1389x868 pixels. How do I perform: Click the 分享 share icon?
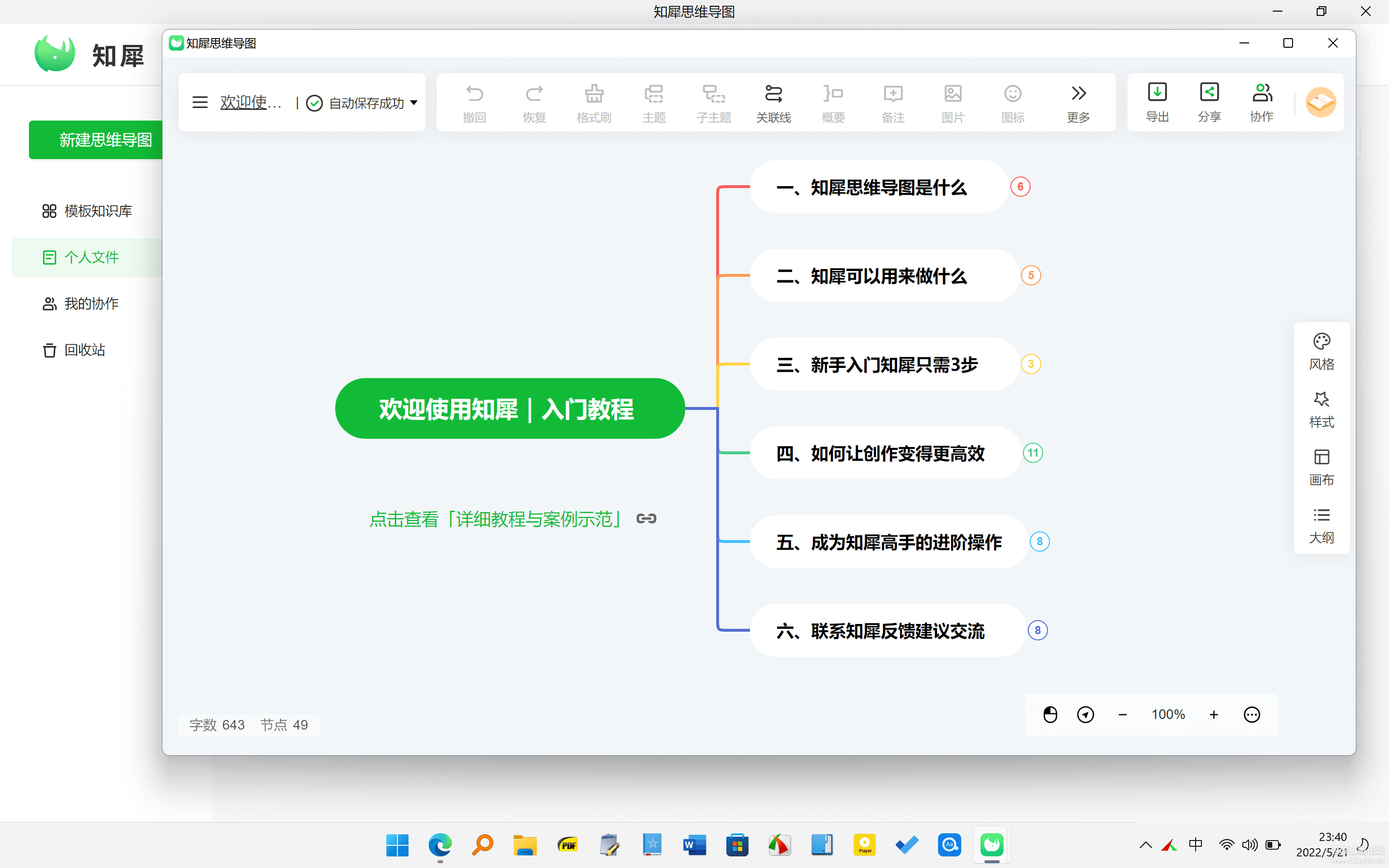point(1210,102)
